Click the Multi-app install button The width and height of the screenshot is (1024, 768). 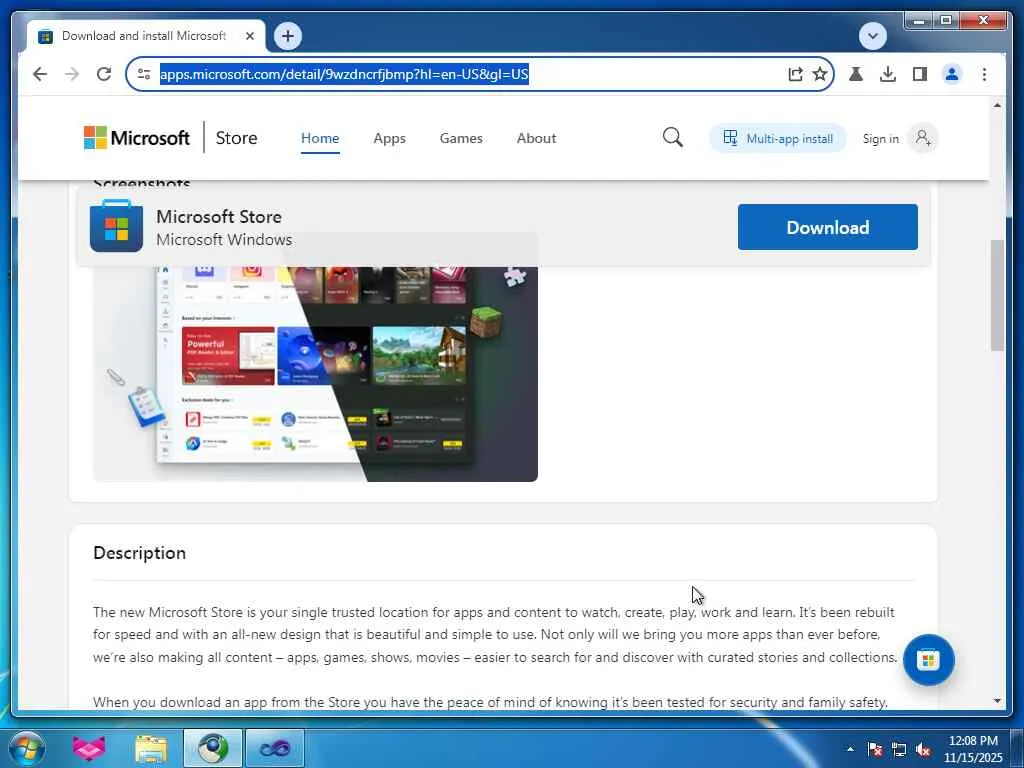[x=778, y=138]
